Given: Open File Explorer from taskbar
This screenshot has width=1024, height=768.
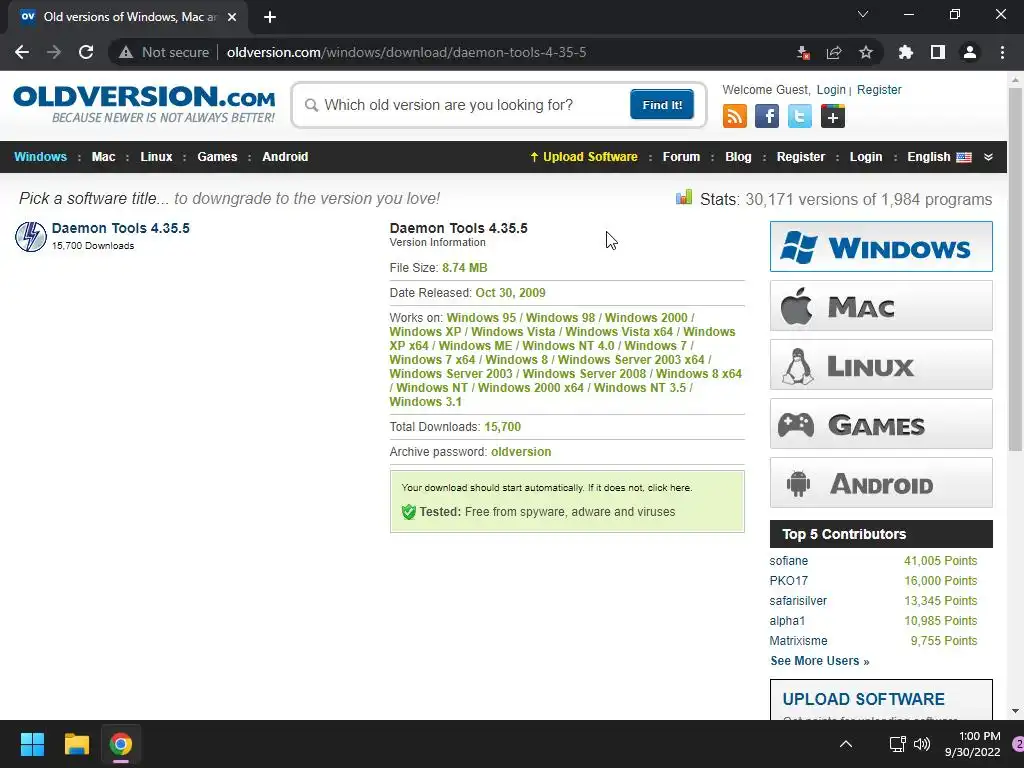Looking at the screenshot, I should coord(76,744).
